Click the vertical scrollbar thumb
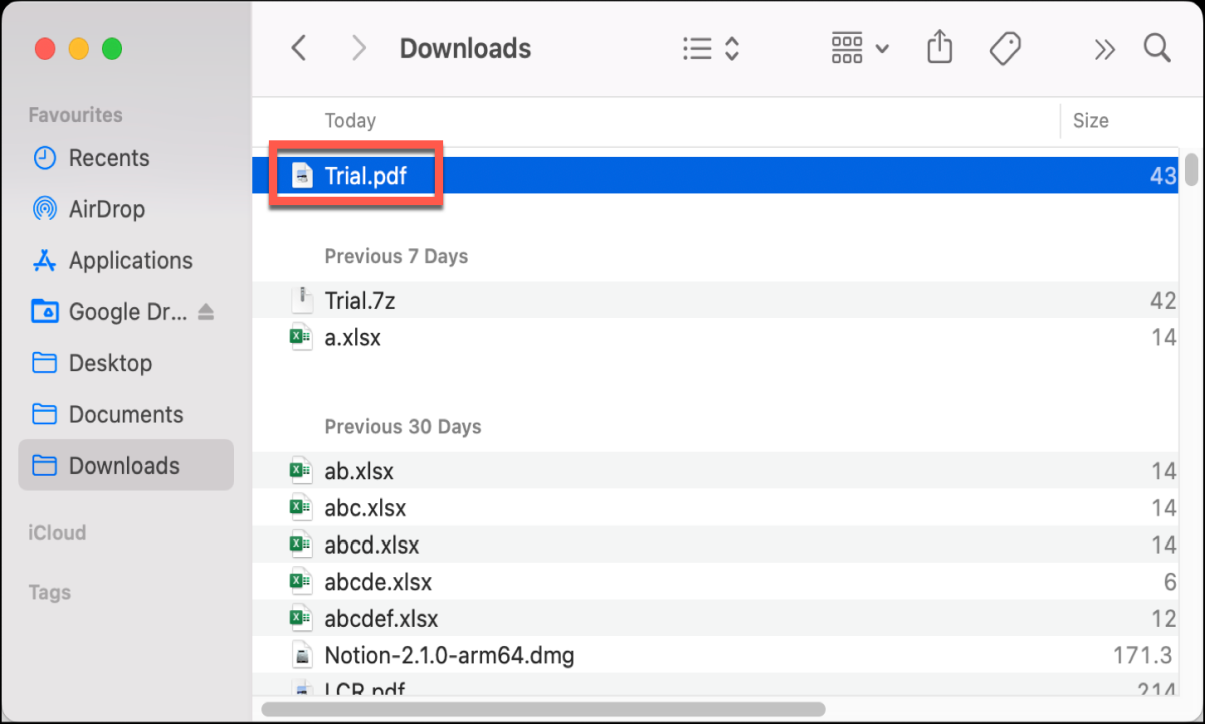The width and height of the screenshot is (1205, 724). click(x=1191, y=169)
